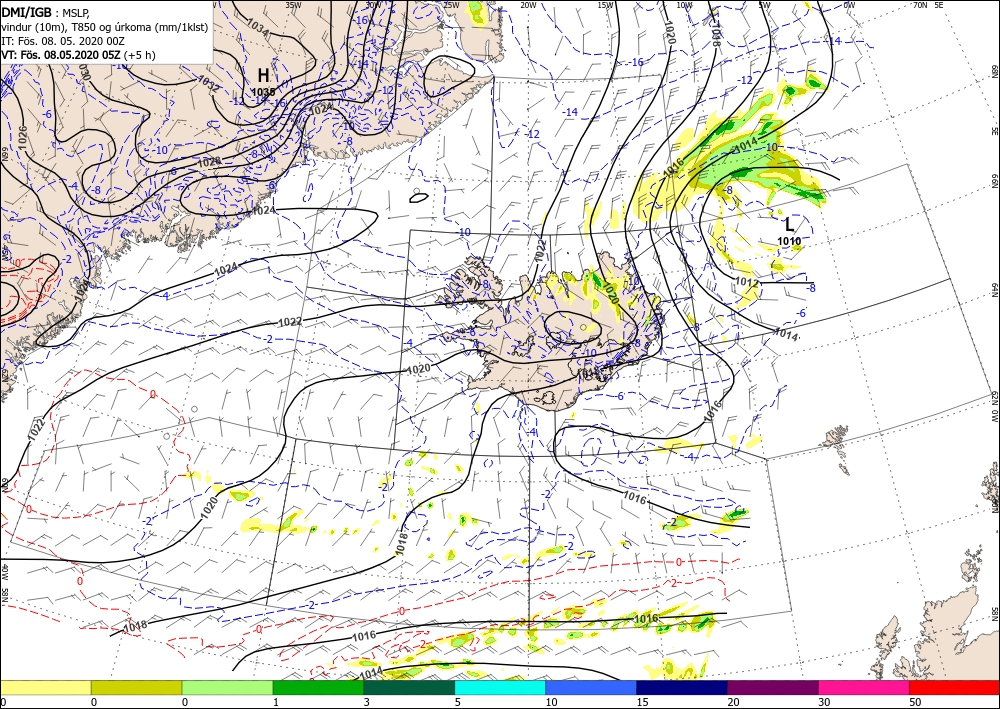Click the '1012' isobar label

tap(747, 282)
